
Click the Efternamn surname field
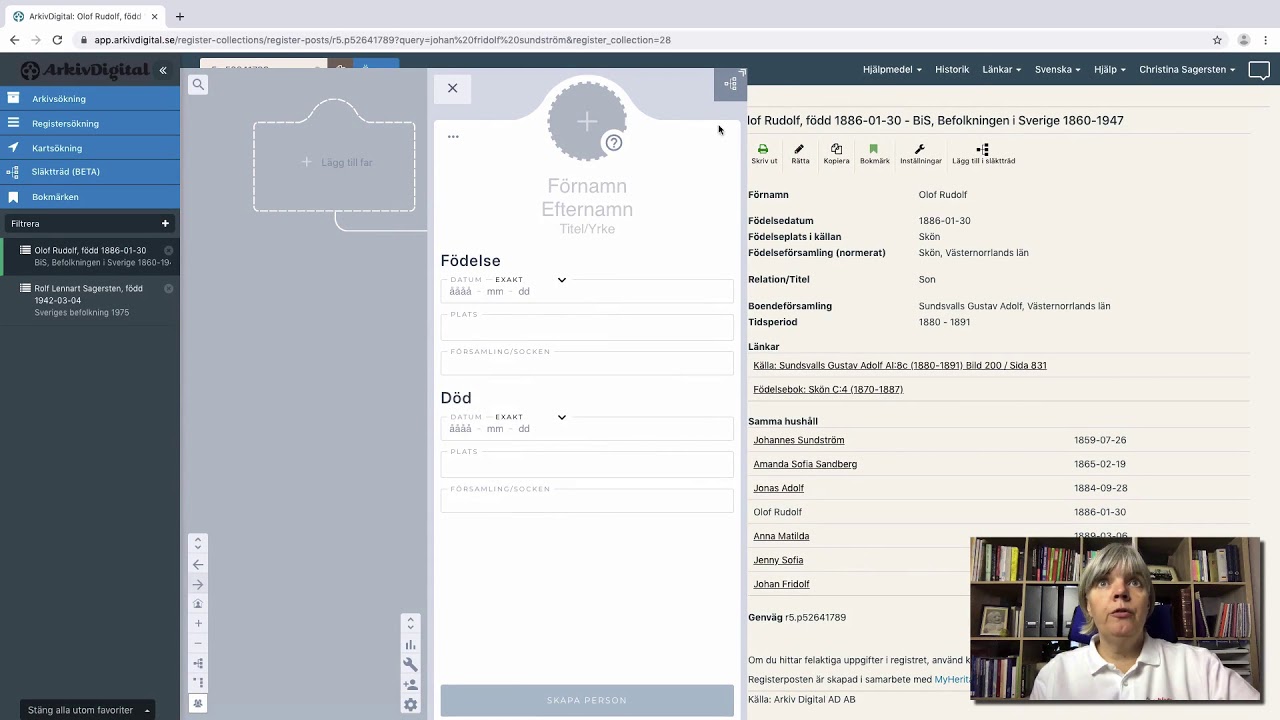tap(587, 208)
